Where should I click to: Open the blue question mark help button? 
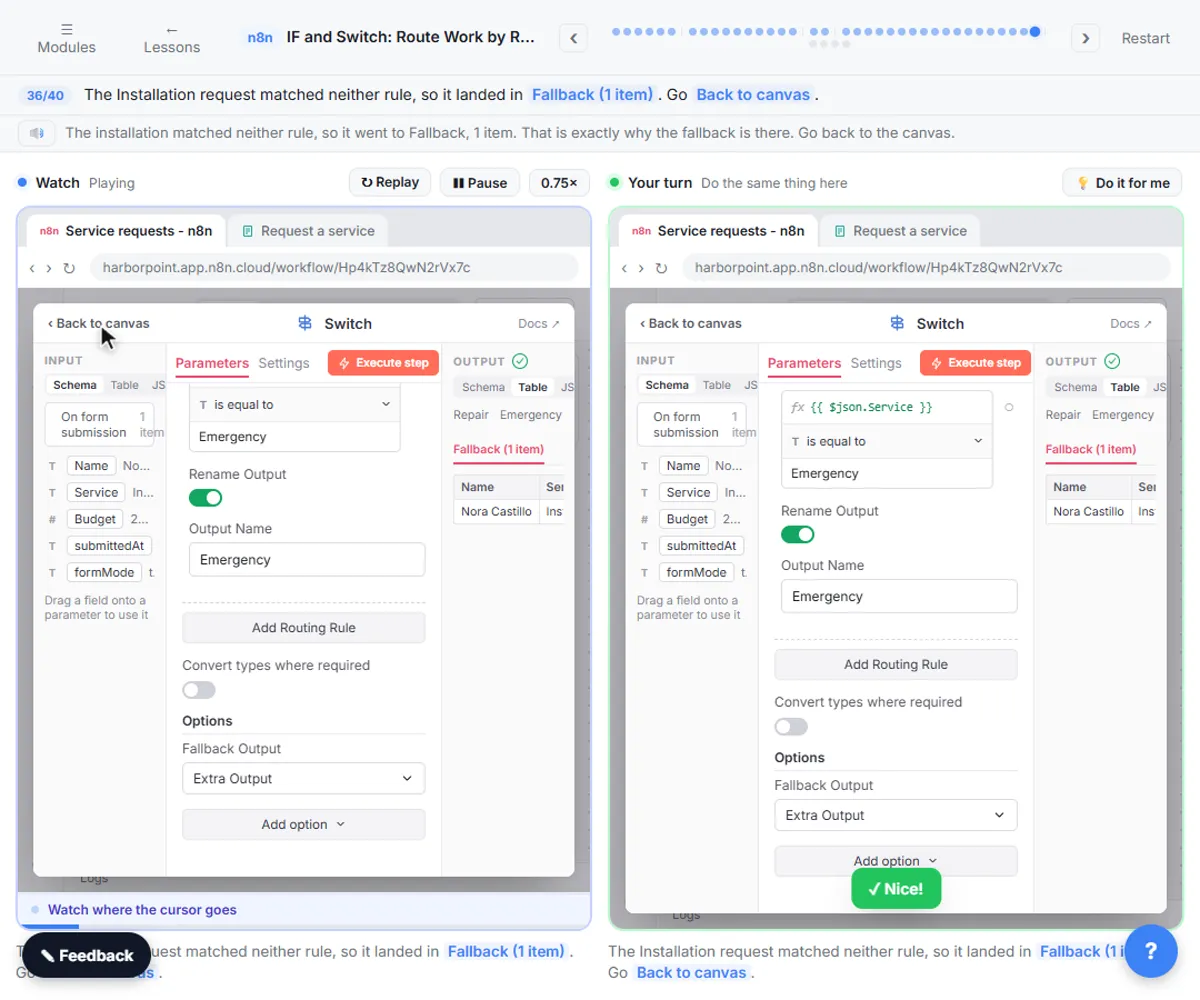1151,951
